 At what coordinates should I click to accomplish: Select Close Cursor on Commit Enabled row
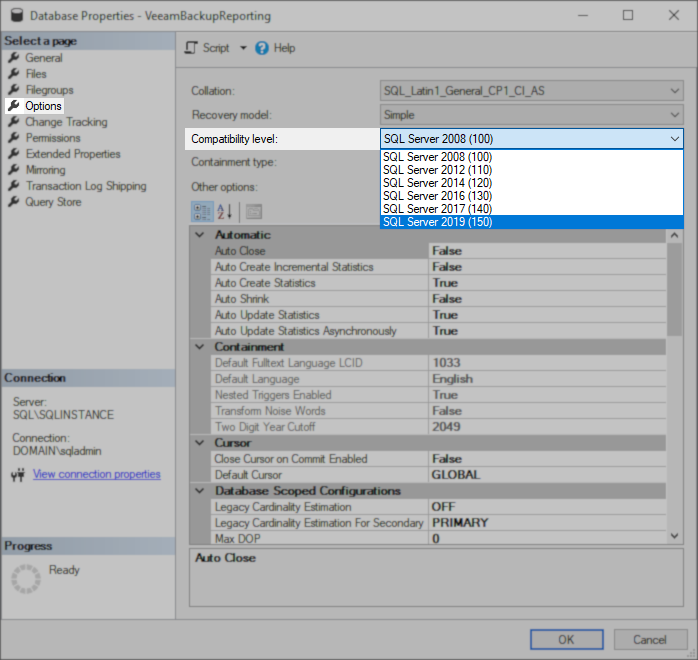pos(438,459)
